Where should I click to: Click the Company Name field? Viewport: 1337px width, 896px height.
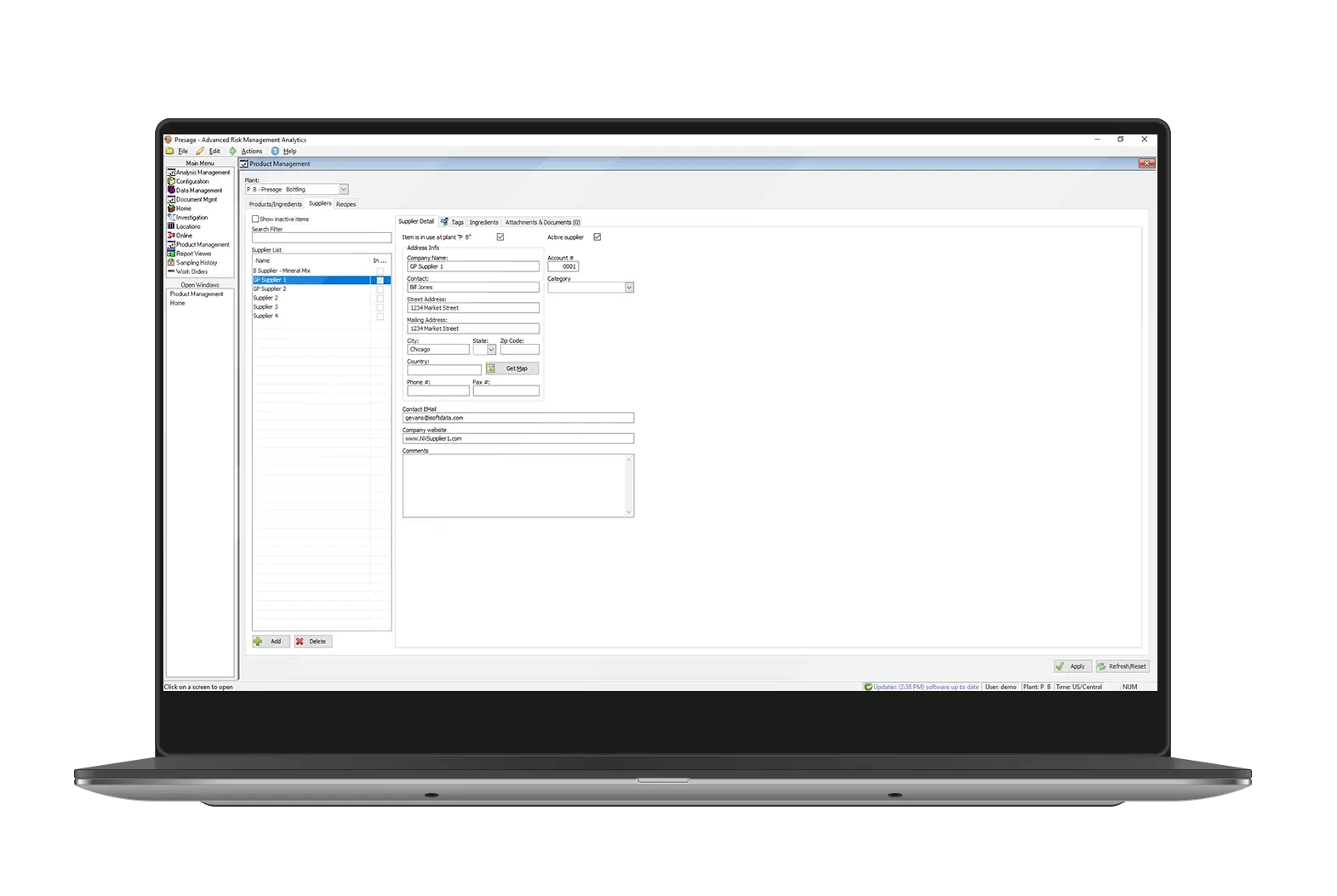pos(473,266)
